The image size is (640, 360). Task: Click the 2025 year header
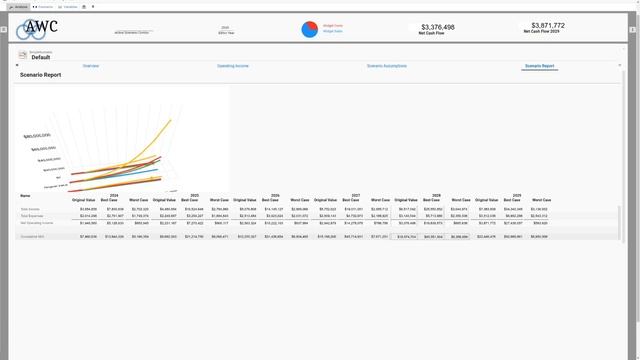point(195,196)
